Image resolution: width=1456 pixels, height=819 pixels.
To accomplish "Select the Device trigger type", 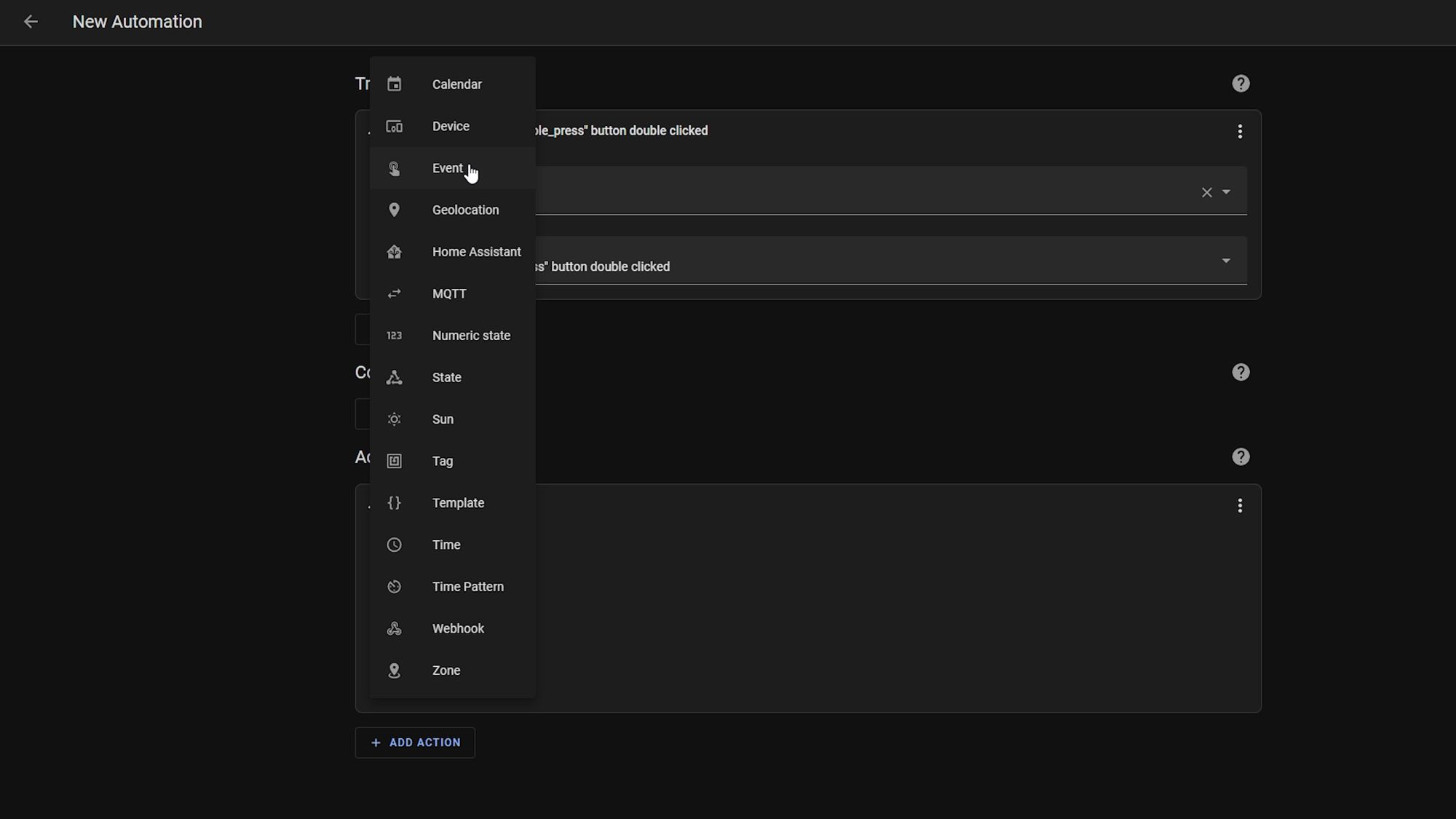I will pos(450,126).
